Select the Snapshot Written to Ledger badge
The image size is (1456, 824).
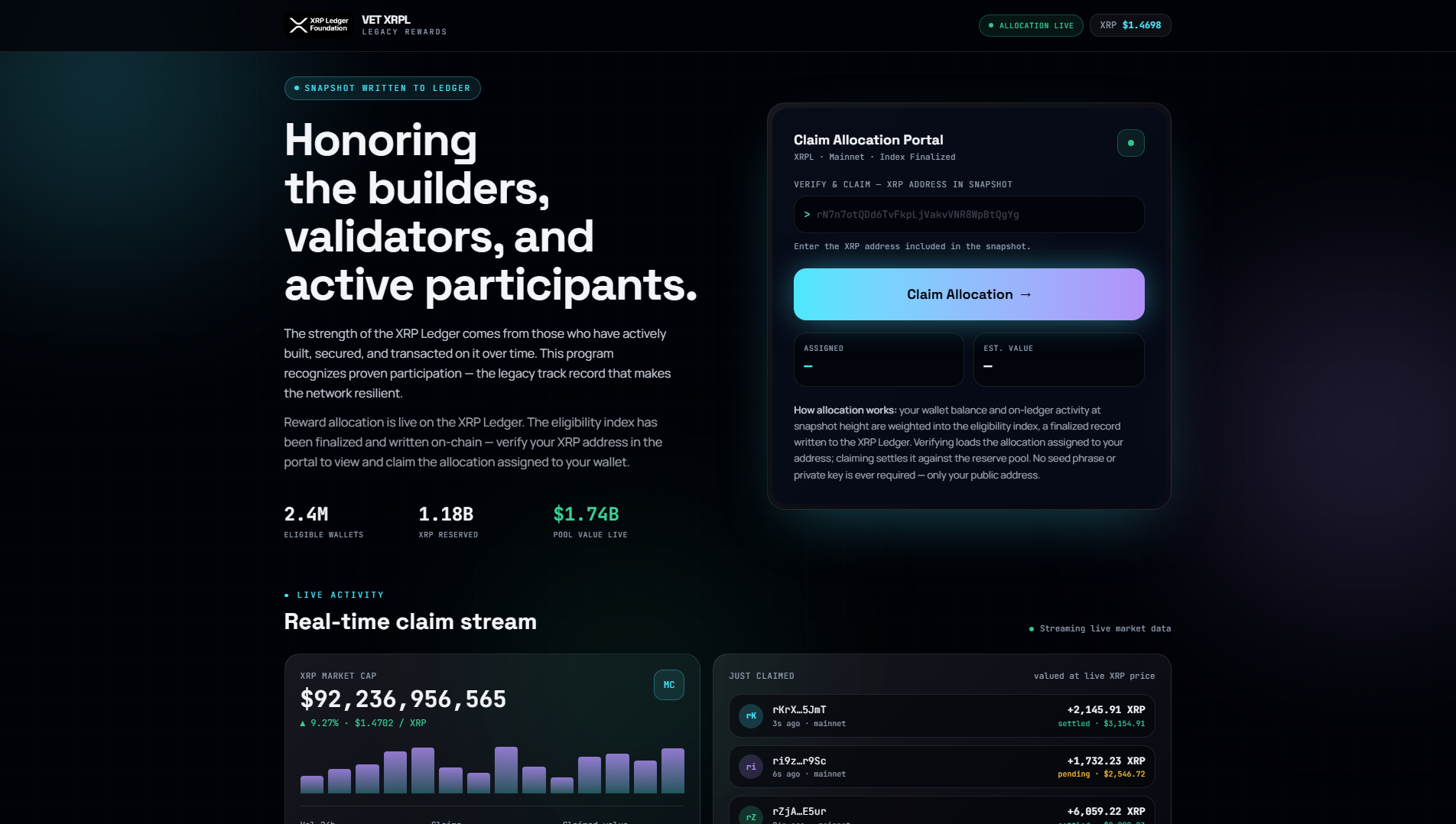[x=382, y=88]
